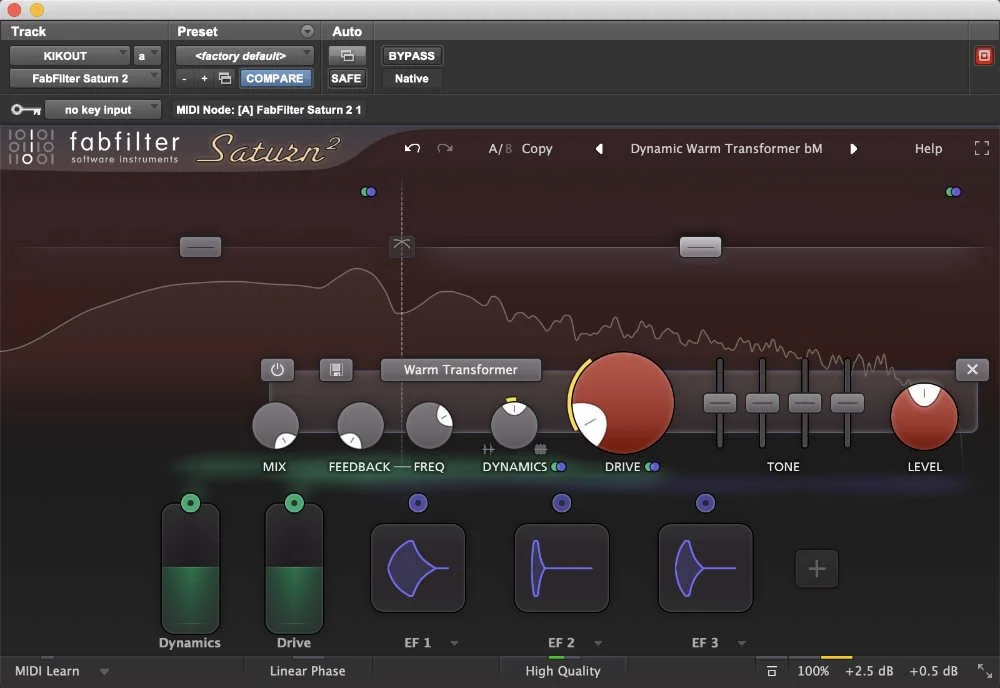Click modulation indicator above the right band
This screenshot has width=1000, height=688.
953,192
